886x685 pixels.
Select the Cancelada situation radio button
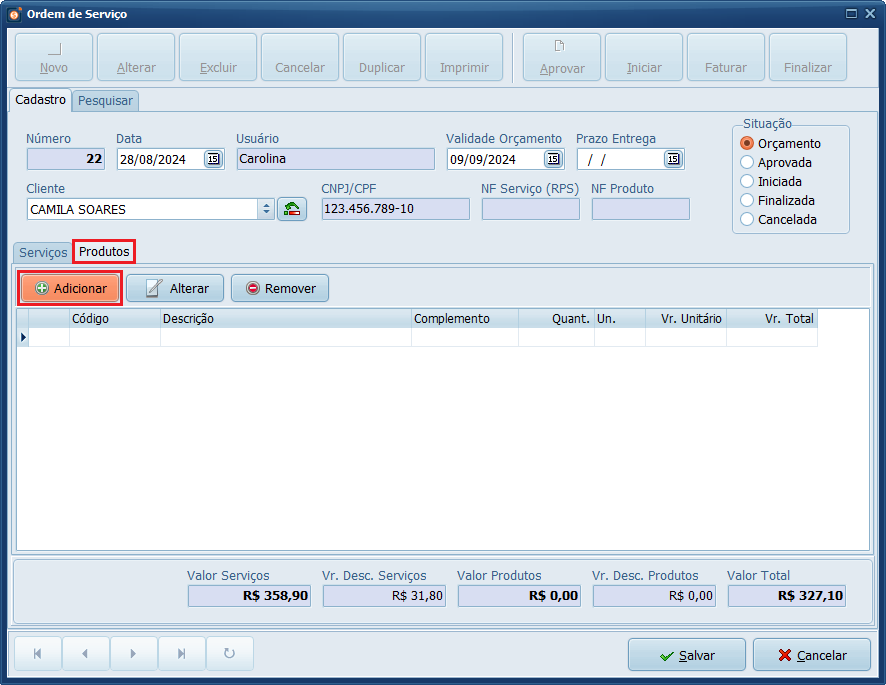click(x=747, y=219)
